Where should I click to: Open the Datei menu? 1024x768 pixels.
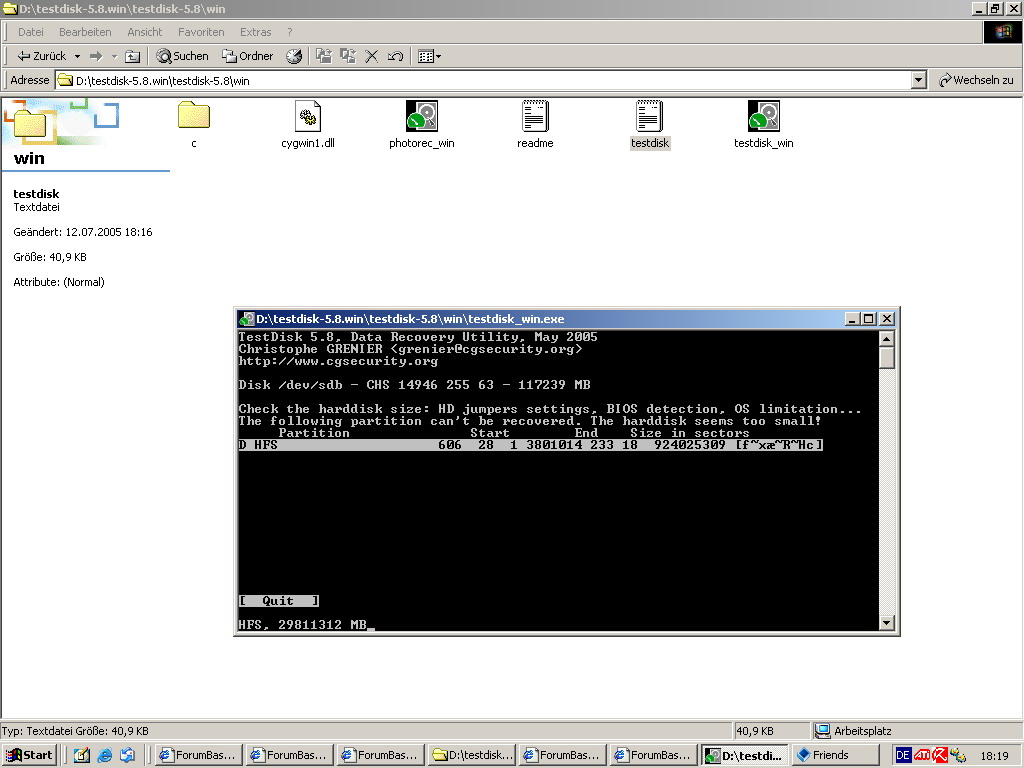coord(31,32)
